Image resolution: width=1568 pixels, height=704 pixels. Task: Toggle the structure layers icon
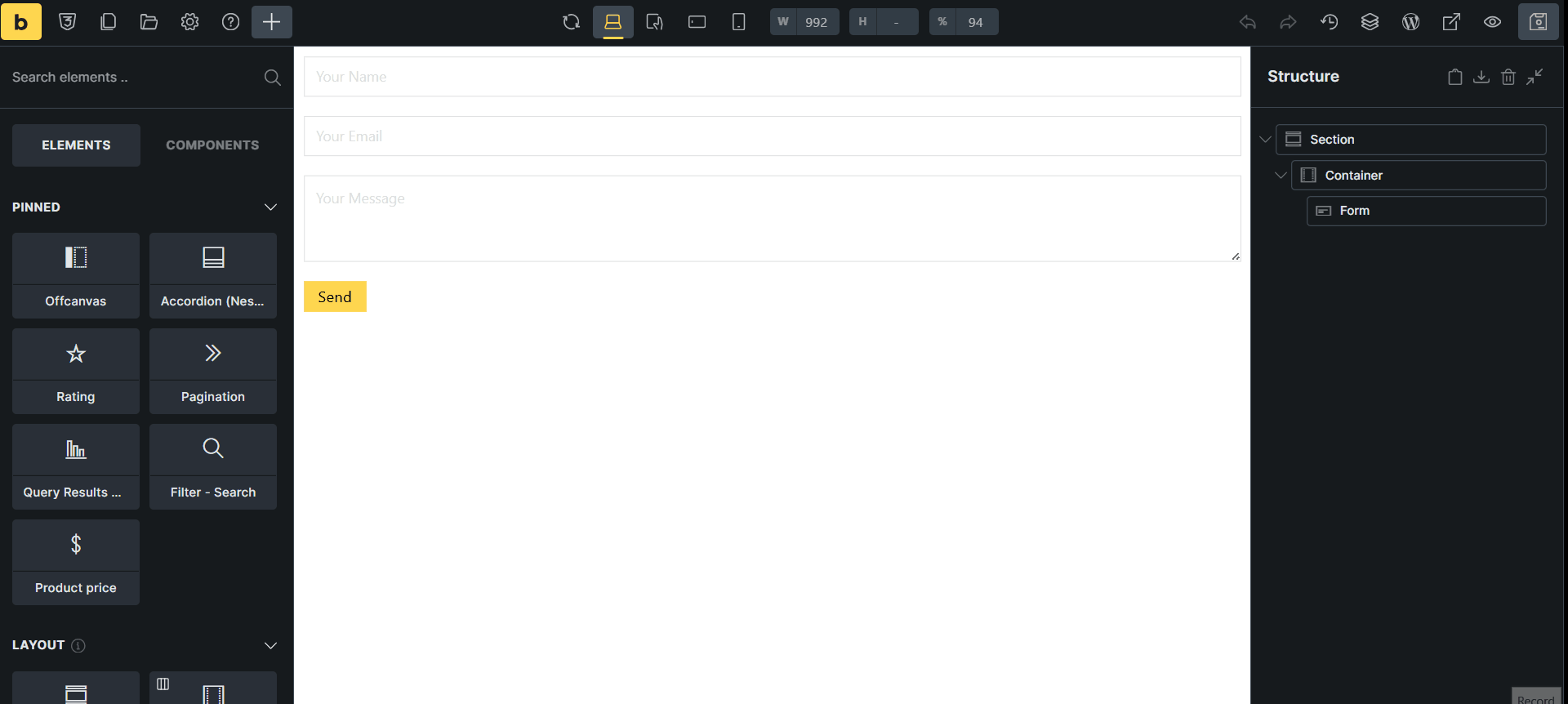pyautogui.click(x=1370, y=22)
